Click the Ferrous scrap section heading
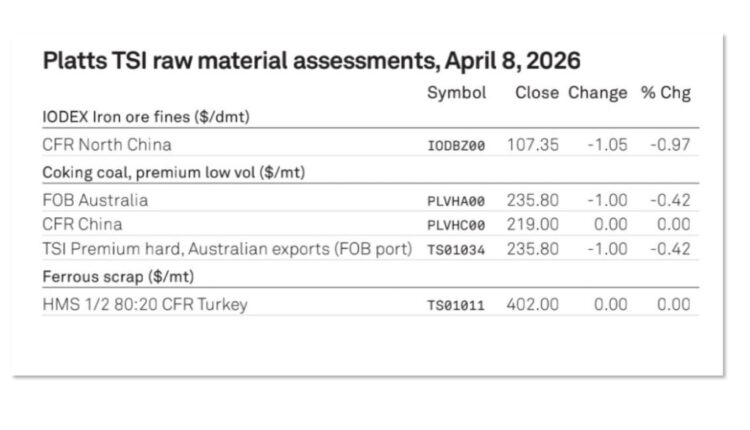Viewport: 750px width, 430px height. coord(108,275)
